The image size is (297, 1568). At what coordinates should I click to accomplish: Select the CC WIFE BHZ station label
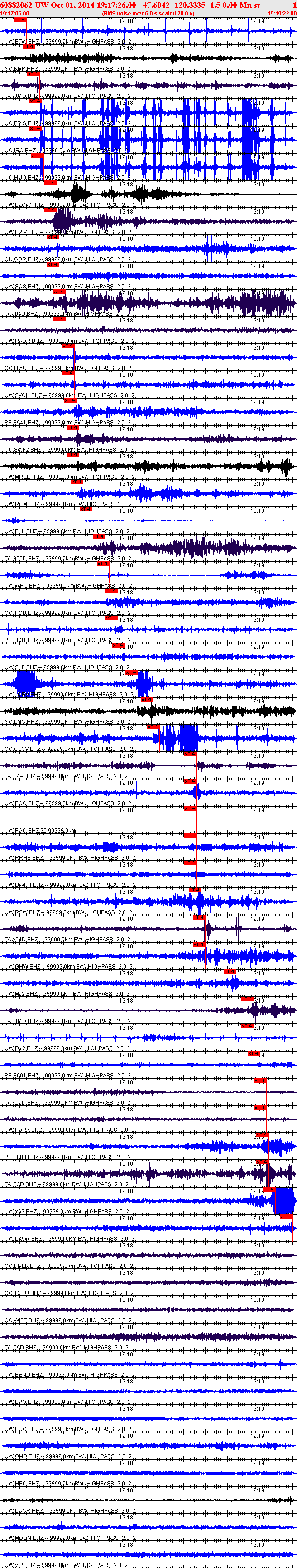pos(22,1320)
